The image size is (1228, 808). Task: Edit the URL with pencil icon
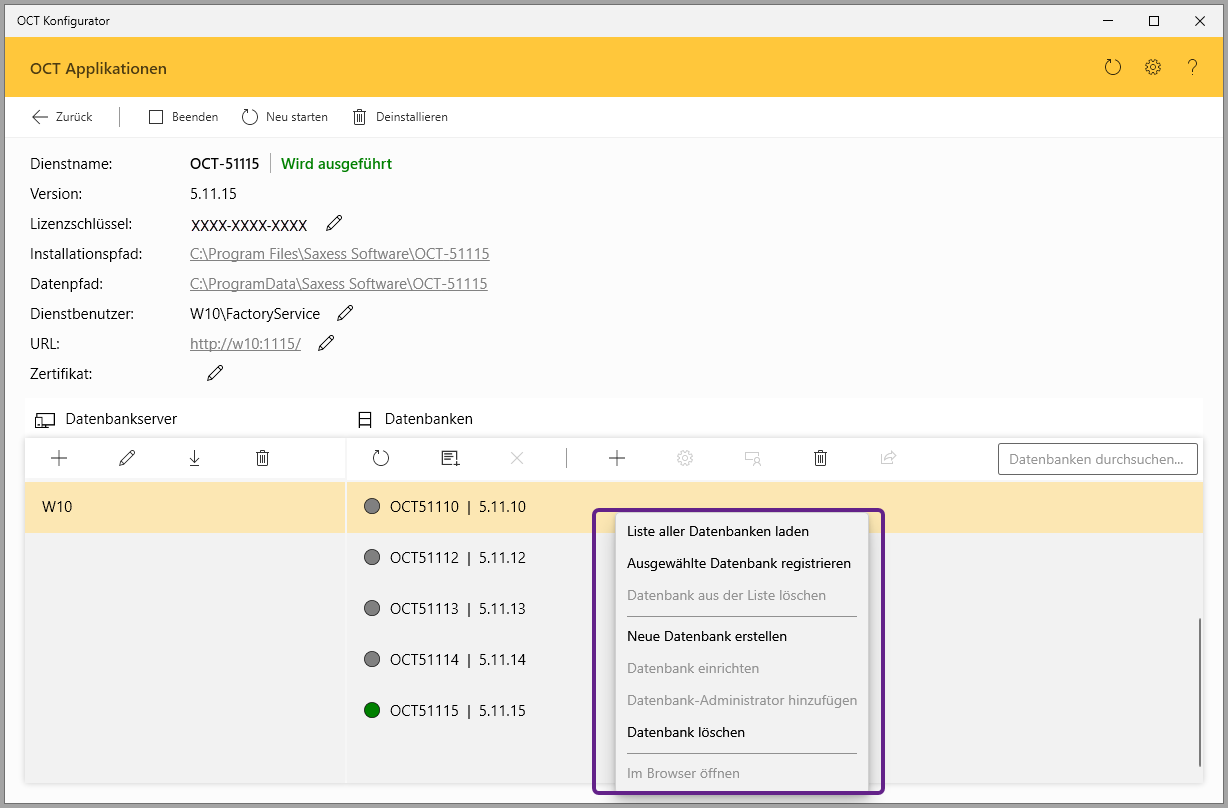(x=326, y=343)
